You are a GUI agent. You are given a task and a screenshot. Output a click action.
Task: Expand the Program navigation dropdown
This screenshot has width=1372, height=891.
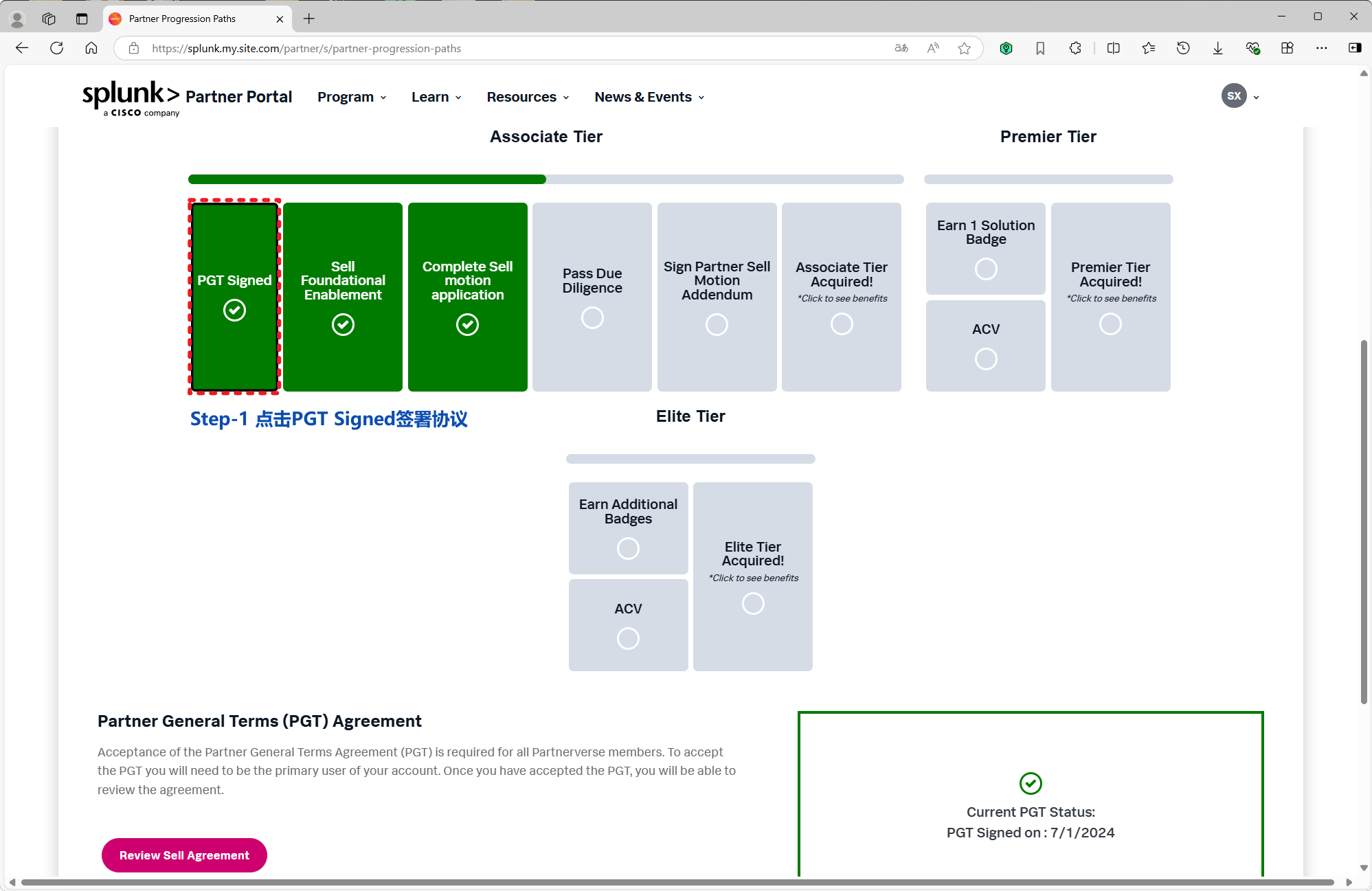351,97
